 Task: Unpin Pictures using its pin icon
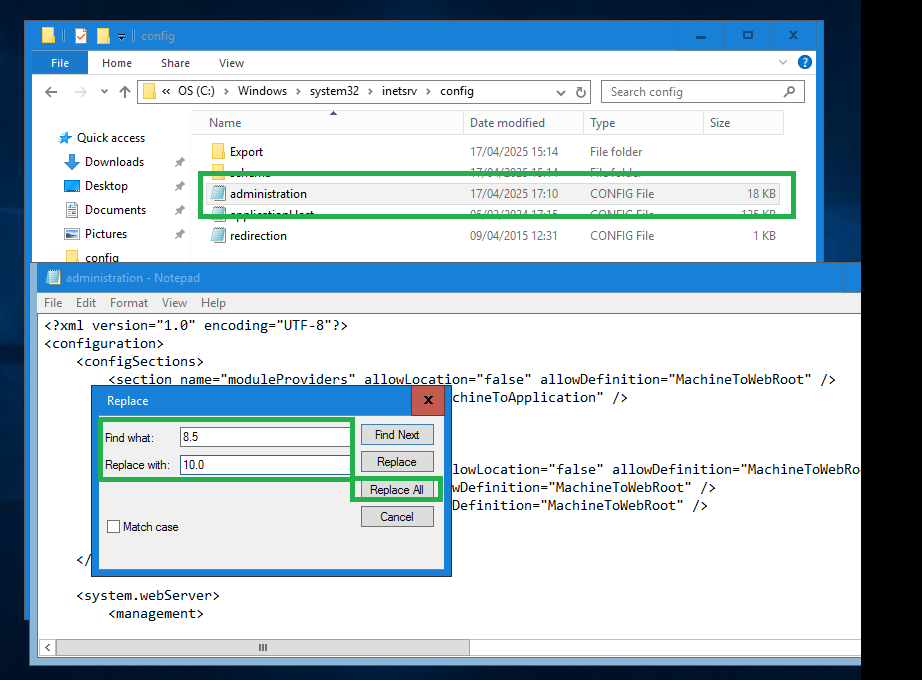(180, 234)
